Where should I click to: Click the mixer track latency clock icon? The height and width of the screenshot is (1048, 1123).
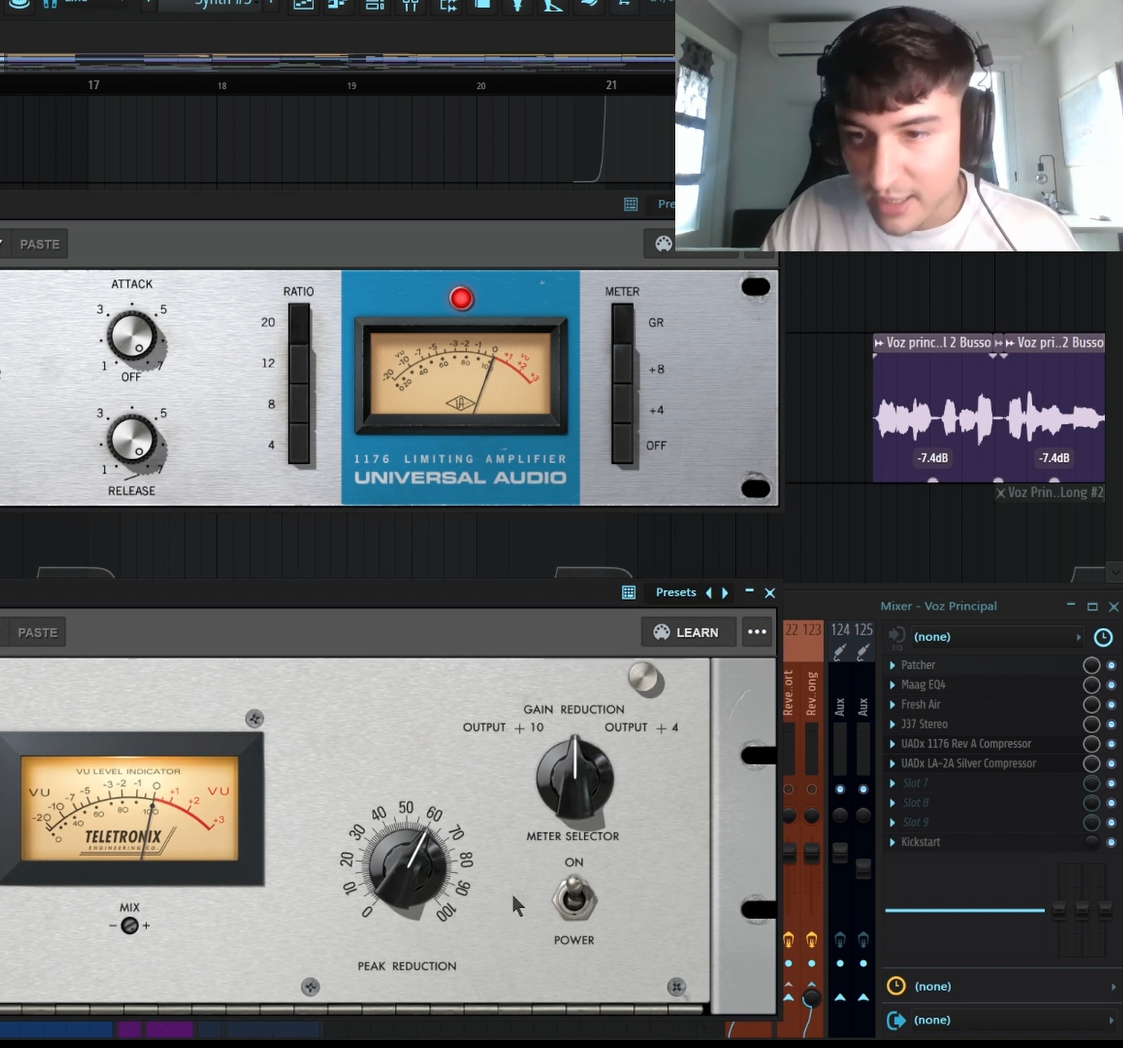coord(1103,637)
